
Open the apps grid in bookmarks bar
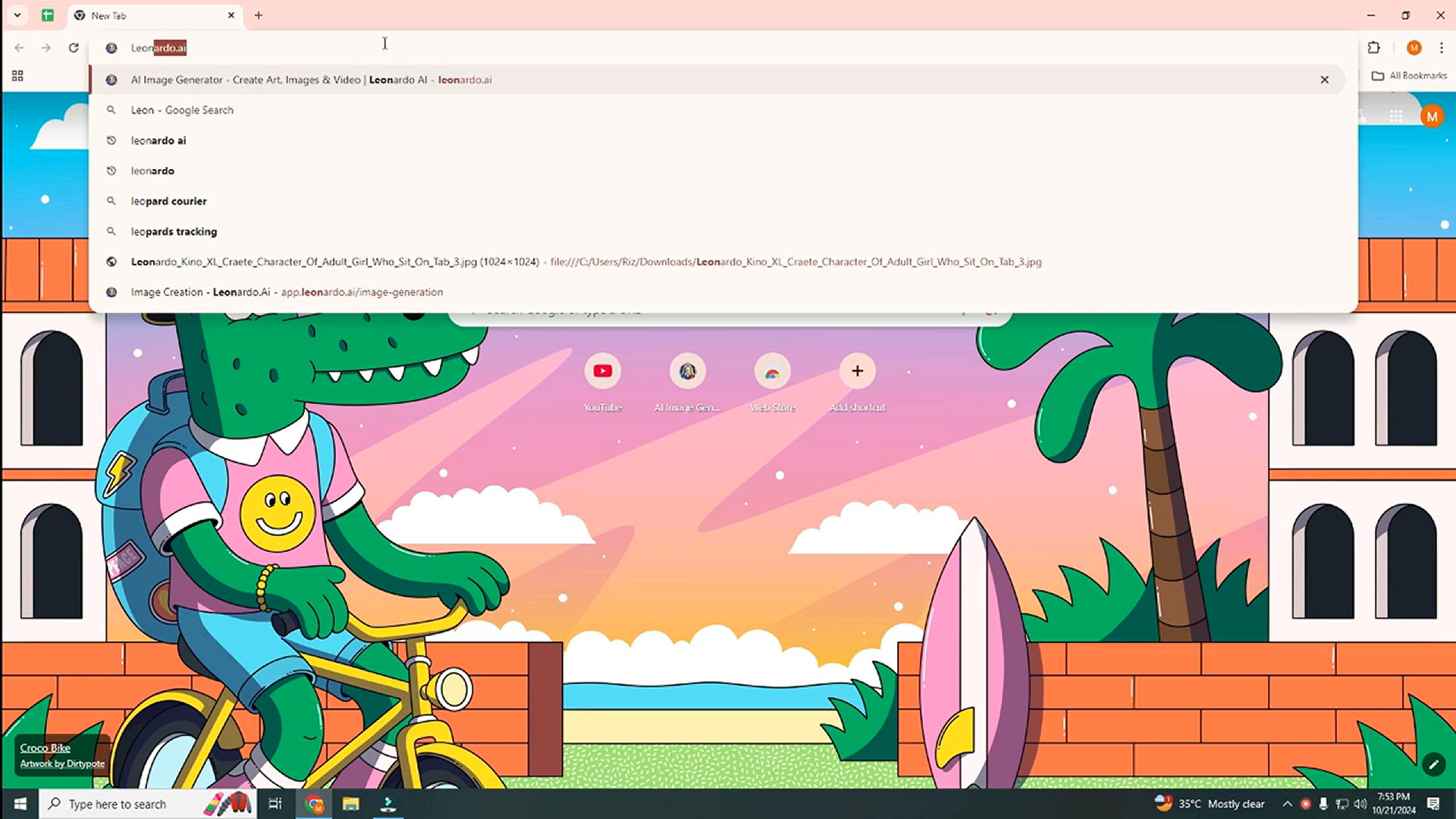17,76
